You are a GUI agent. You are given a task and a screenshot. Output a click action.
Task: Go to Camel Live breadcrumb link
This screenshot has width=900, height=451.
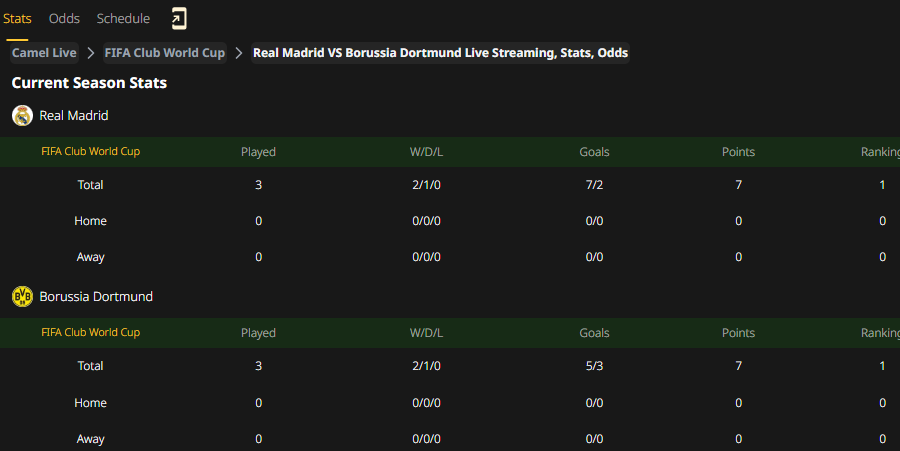pos(44,53)
